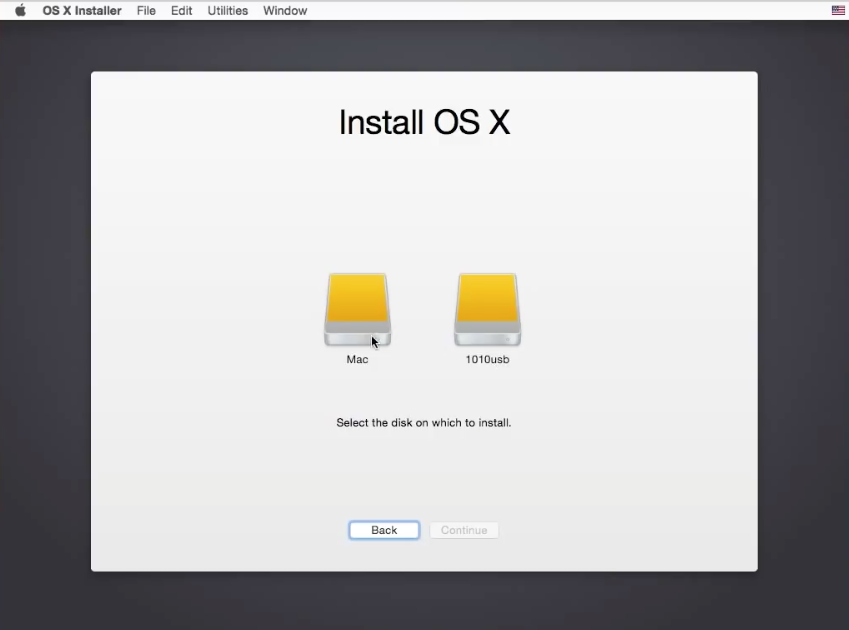This screenshot has width=849, height=630.
Task: Click the 'Mac' disk label
Action: pos(357,359)
